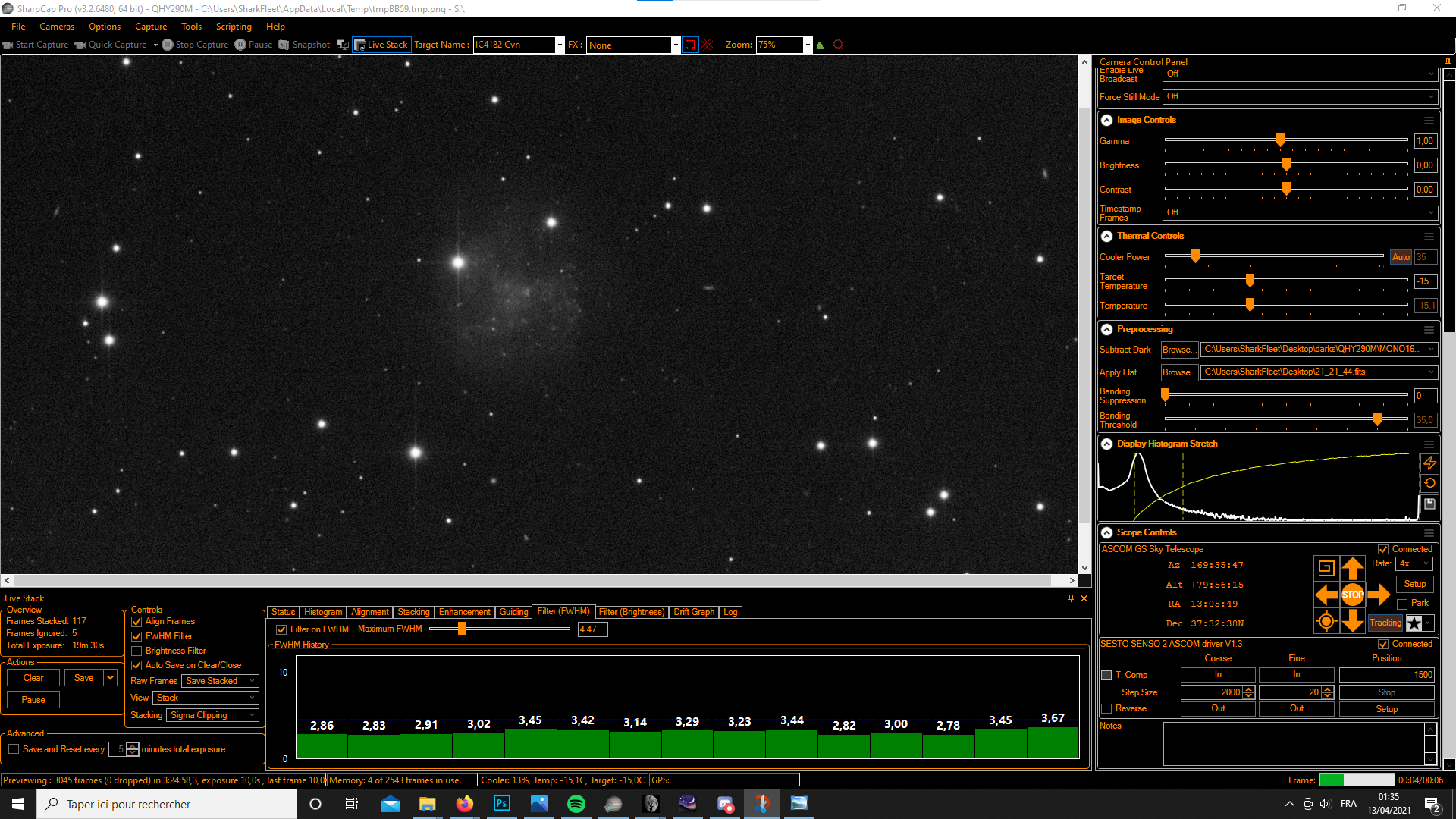Enable the Brightness Filter checkbox
This screenshot has width=1456, height=819.
click(x=137, y=651)
